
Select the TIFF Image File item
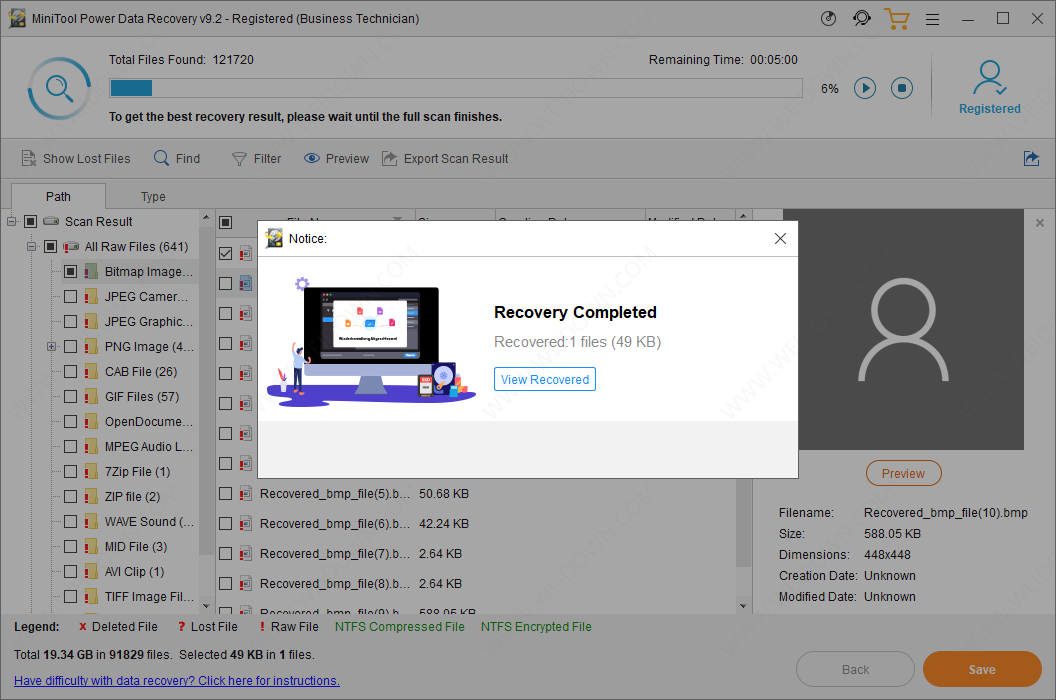click(x=149, y=596)
